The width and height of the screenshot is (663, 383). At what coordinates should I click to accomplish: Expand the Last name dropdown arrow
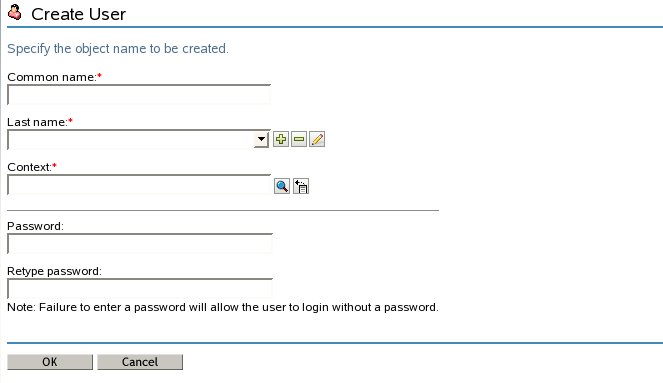[261, 140]
